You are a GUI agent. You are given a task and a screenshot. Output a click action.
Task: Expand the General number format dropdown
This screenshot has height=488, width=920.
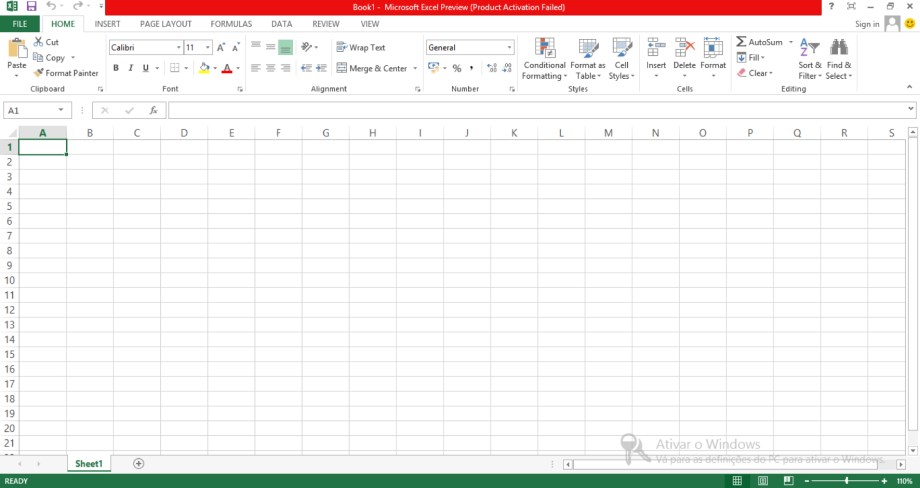pos(509,47)
